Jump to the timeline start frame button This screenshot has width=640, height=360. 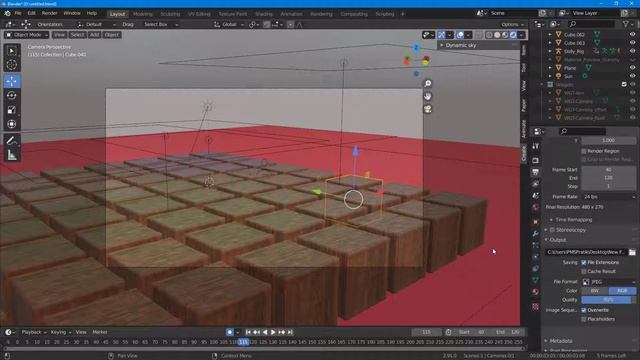tap(248, 332)
